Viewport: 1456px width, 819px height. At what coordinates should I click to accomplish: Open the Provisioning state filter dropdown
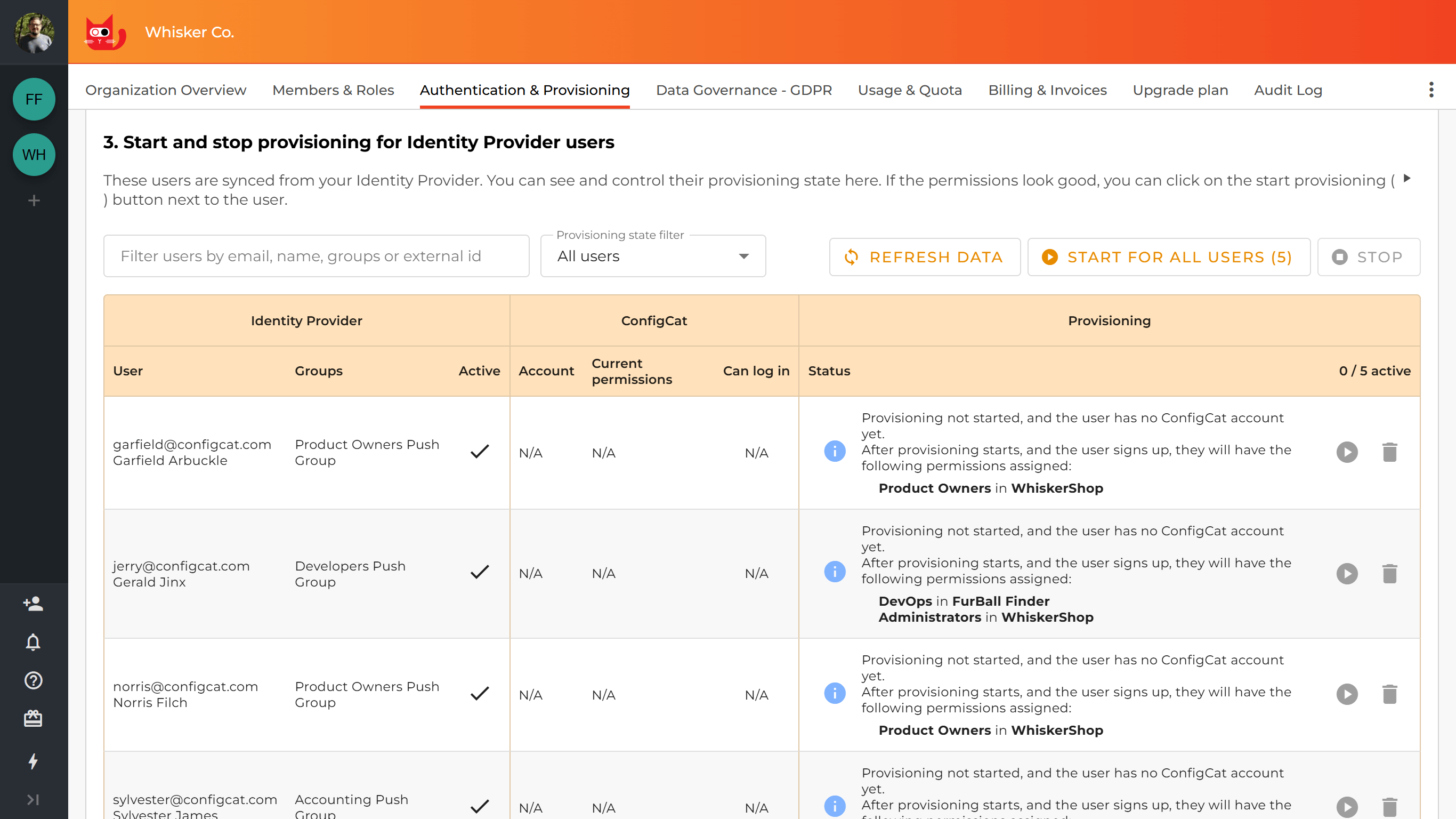click(x=652, y=256)
